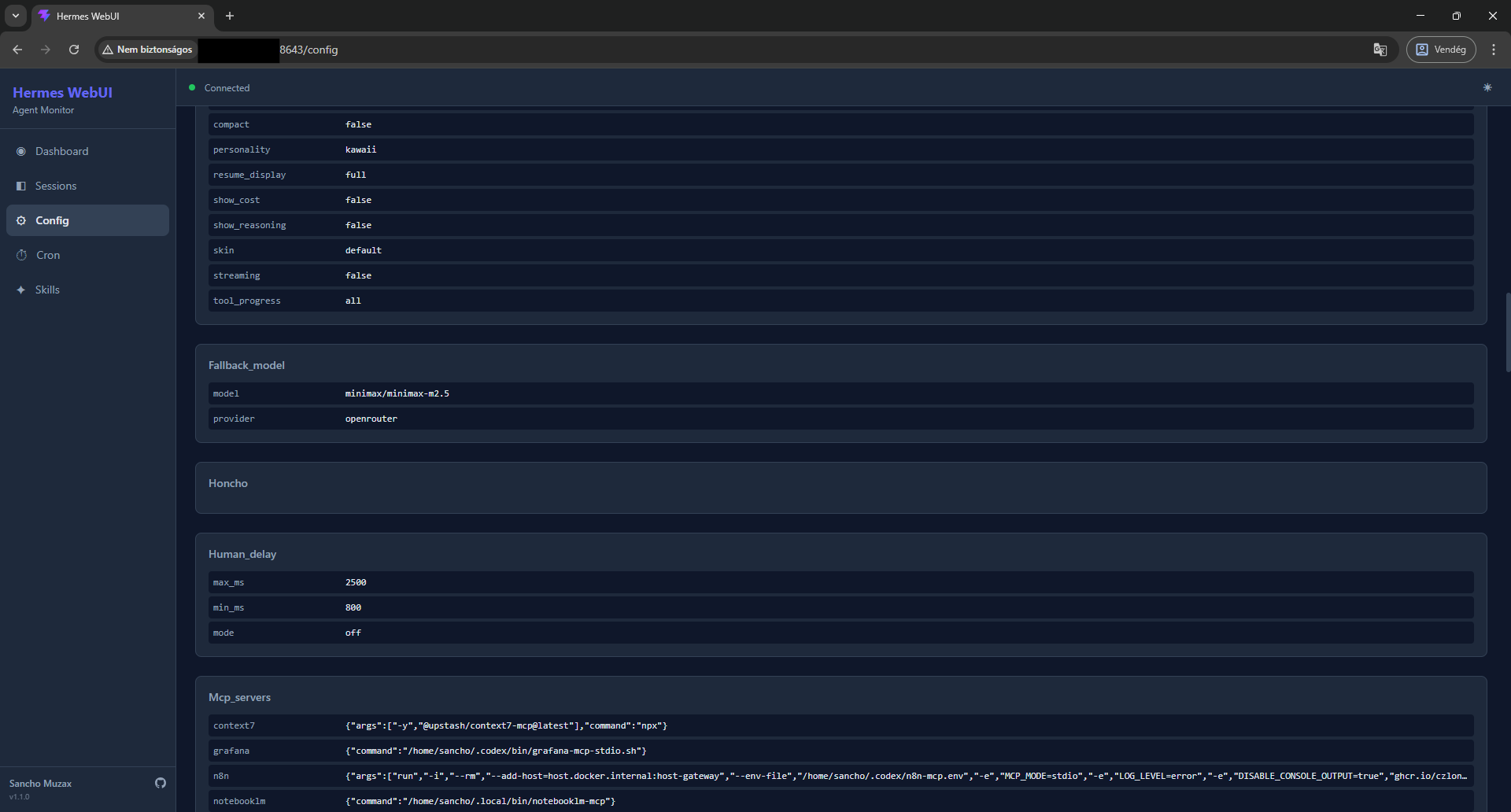The width and height of the screenshot is (1511, 812).
Task: Click the back navigation arrow
Action: click(17, 50)
